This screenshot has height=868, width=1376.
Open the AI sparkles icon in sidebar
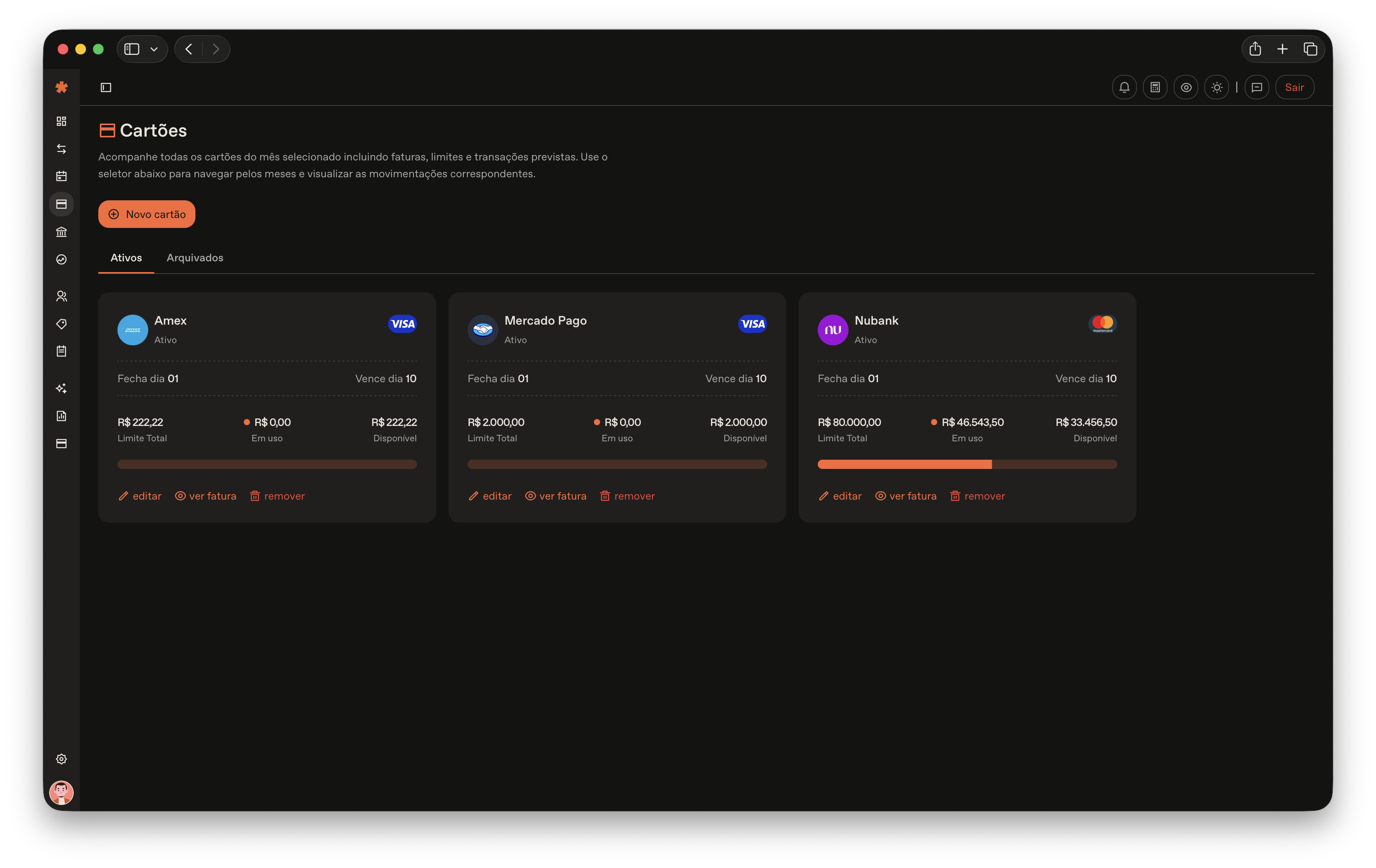[61, 388]
